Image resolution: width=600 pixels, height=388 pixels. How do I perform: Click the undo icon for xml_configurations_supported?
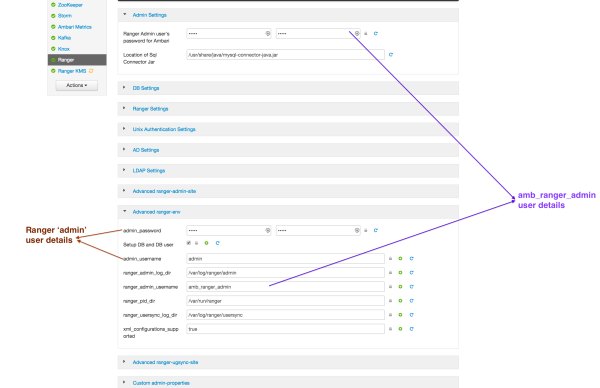click(x=412, y=329)
